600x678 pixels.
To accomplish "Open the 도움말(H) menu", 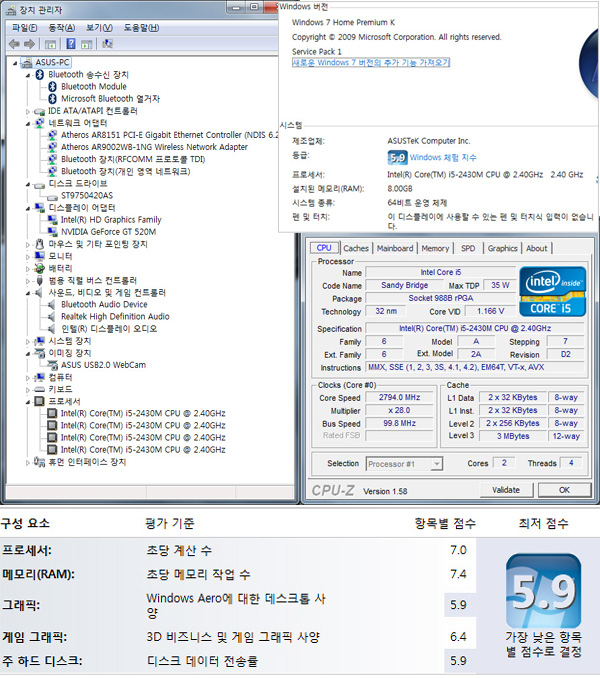I will [x=141, y=28].
